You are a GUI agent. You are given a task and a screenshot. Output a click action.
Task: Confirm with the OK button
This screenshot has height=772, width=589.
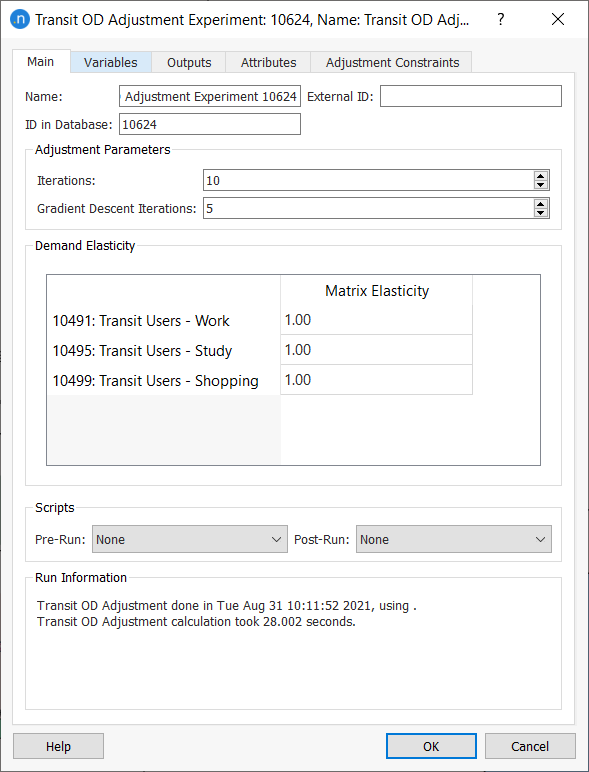pyautogui.click(x=431, y=746)
